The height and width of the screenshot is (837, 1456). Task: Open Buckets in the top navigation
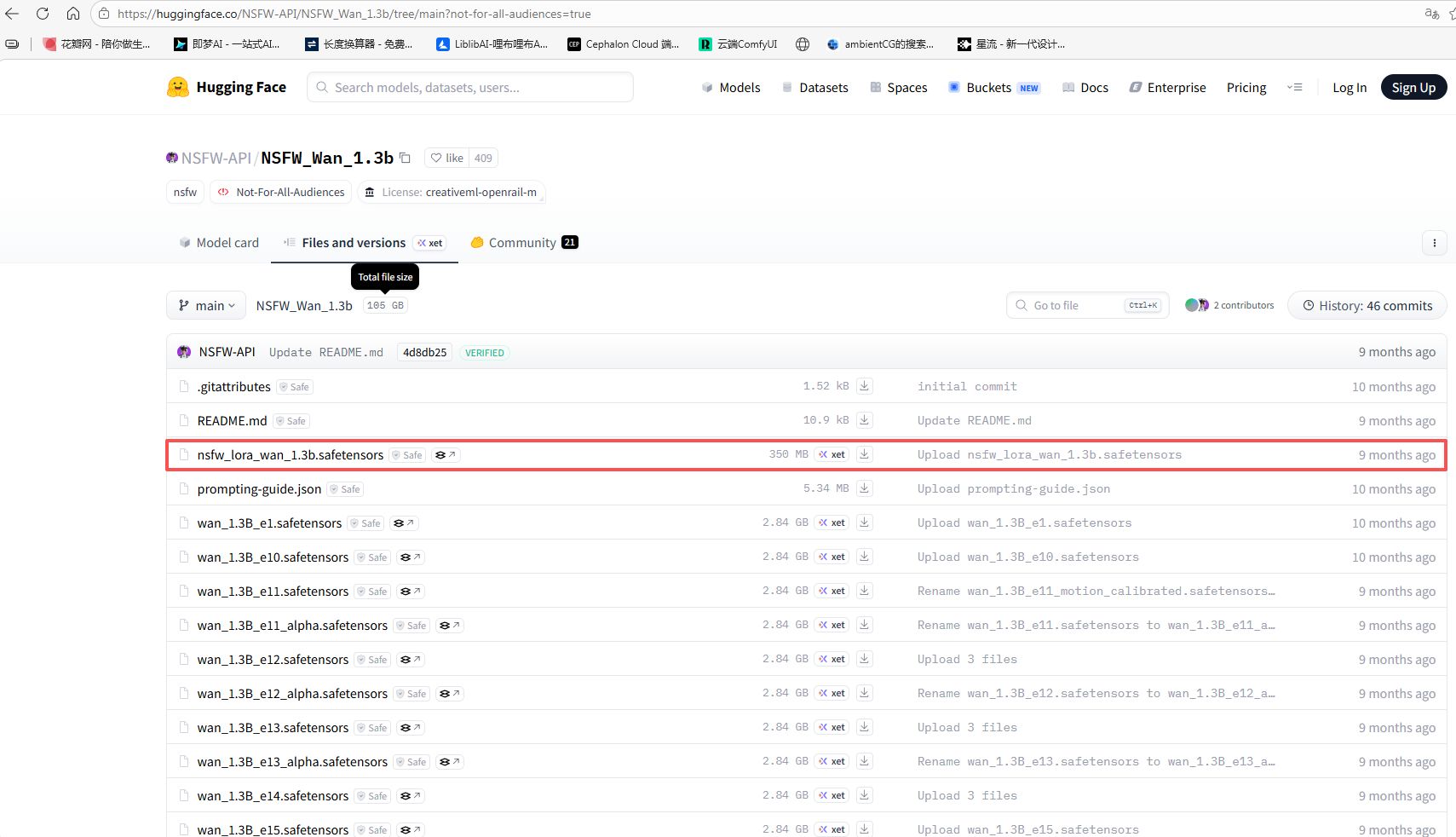coord(995,87)
